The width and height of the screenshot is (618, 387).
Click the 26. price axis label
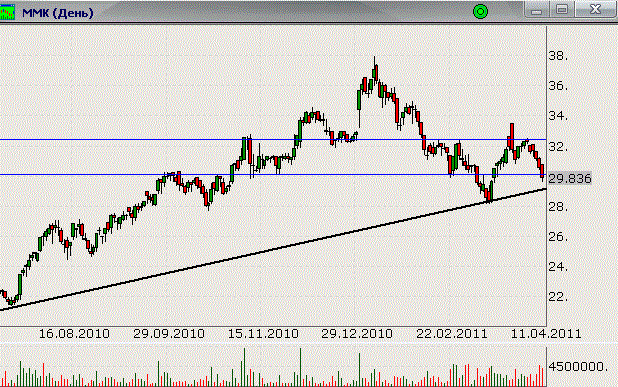click(x=558, y=236)
